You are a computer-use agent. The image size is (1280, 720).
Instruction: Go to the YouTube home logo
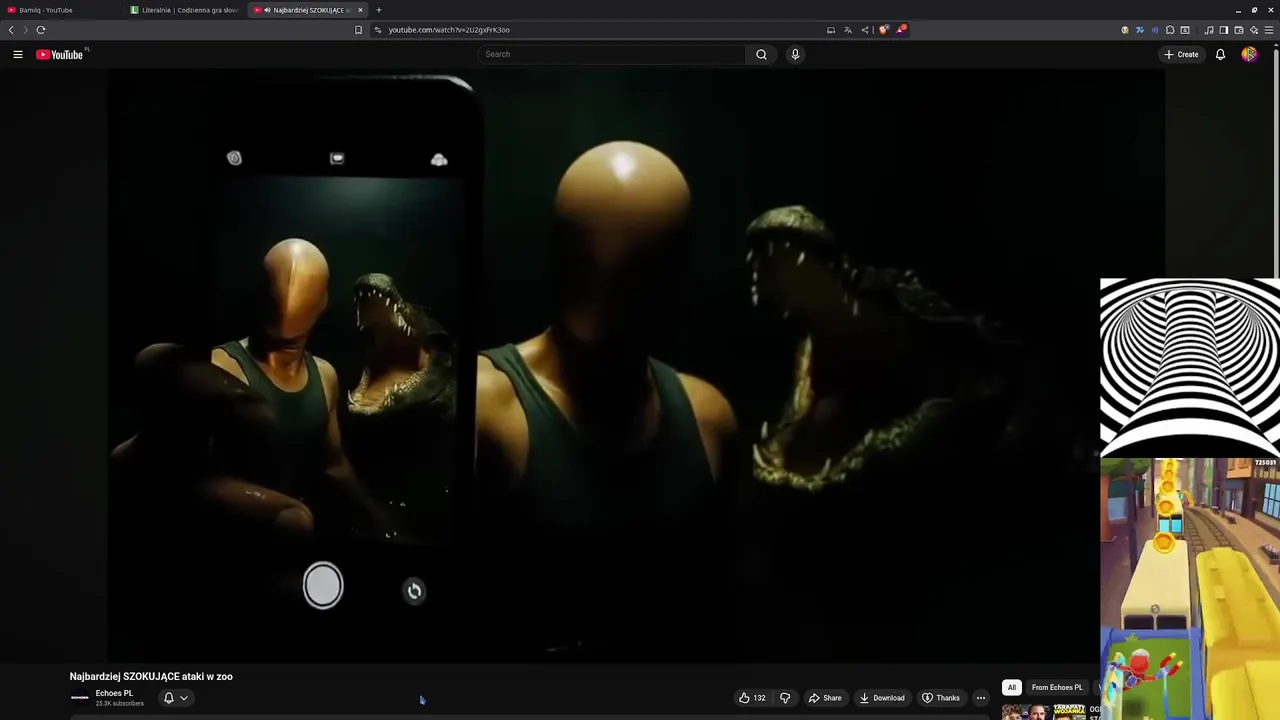click(60, 54)
